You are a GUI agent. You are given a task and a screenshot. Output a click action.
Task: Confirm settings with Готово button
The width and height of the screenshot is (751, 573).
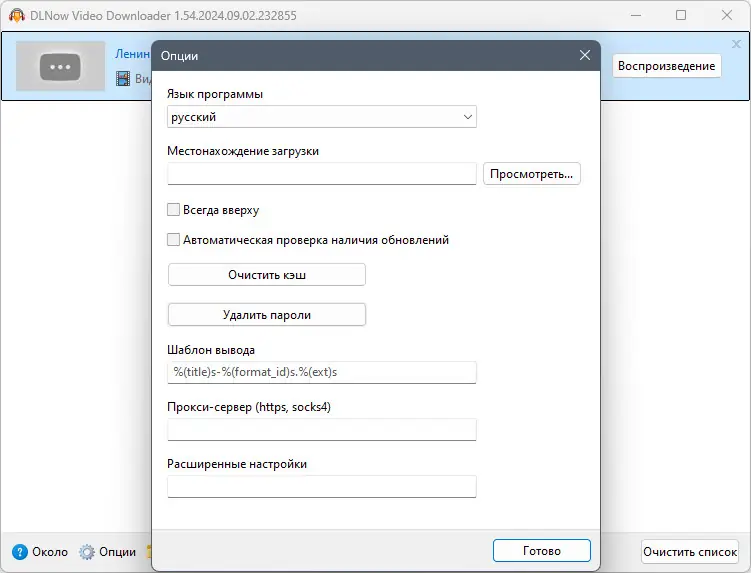pyautogui.click(x=541, y=551)
